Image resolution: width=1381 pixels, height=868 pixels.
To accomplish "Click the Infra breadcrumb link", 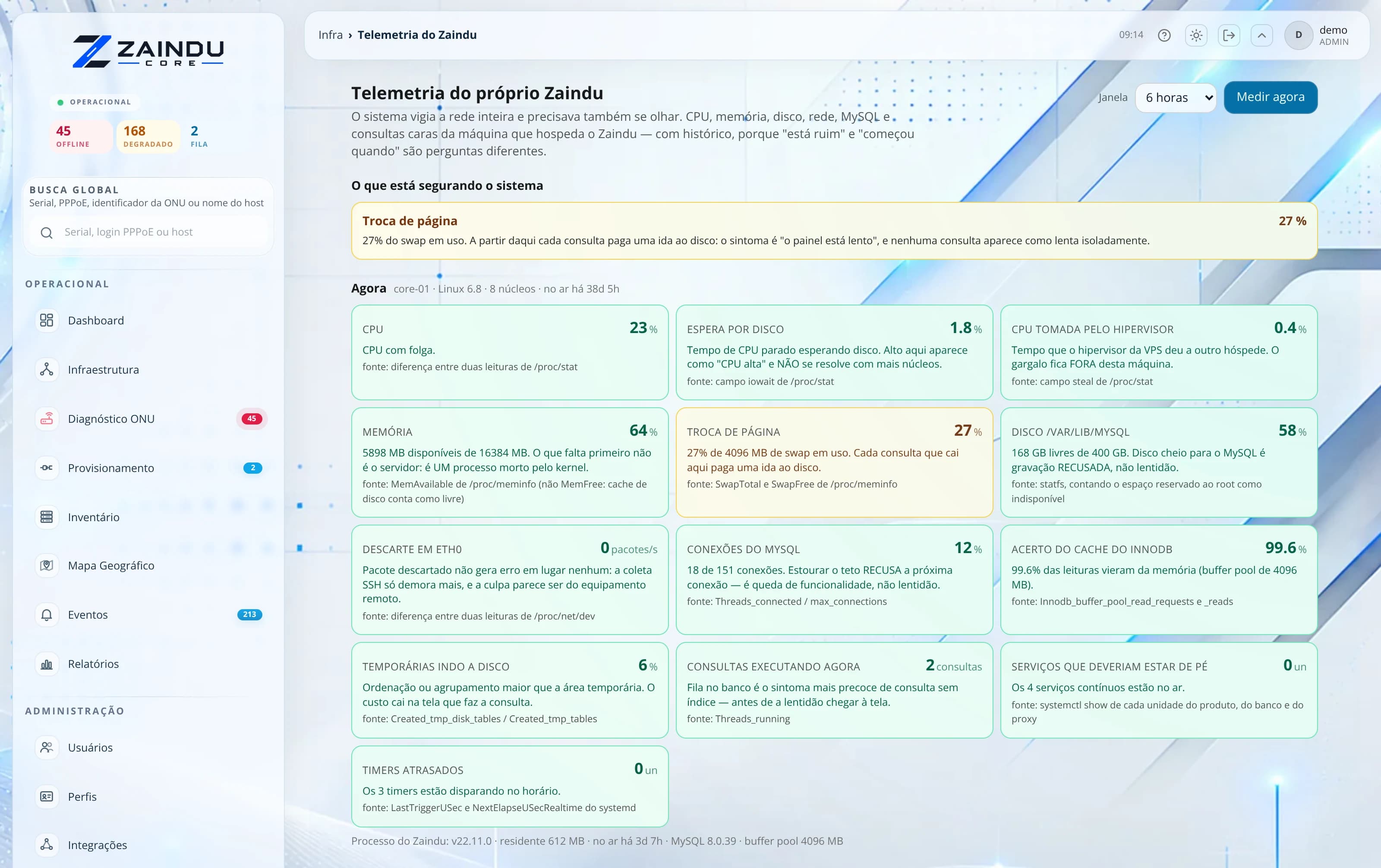I will tap(330, 35).
